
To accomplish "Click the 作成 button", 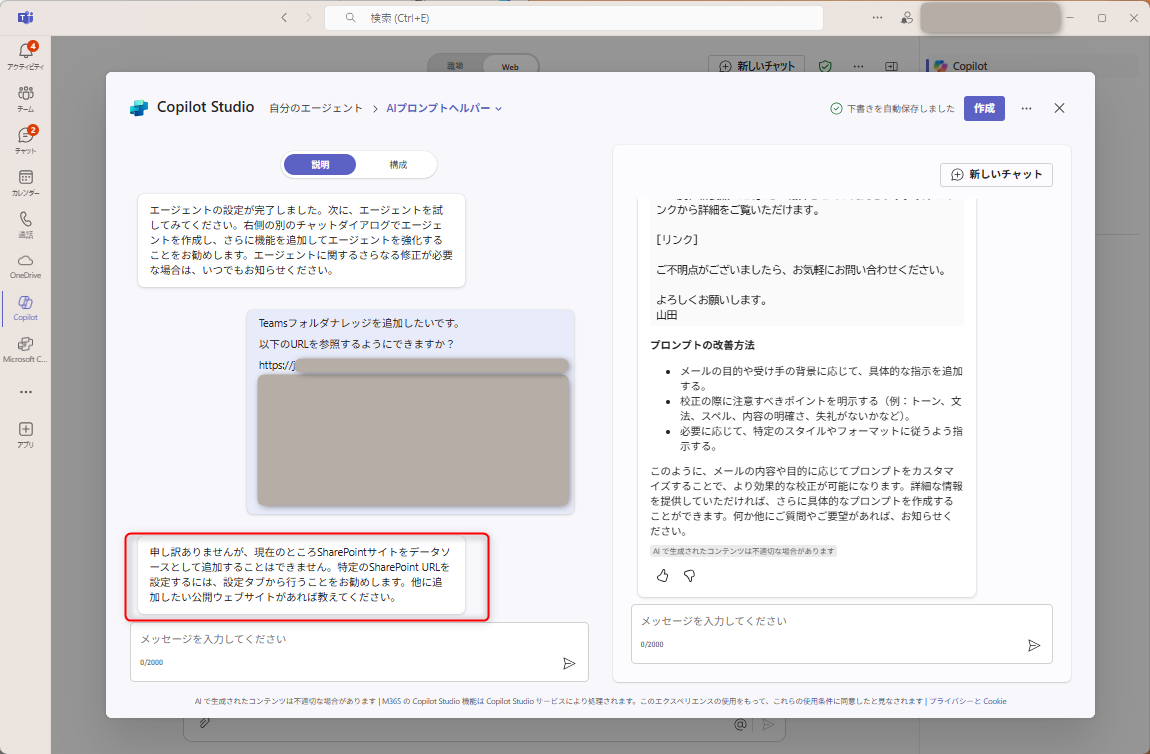I will [x=984, y=109].
